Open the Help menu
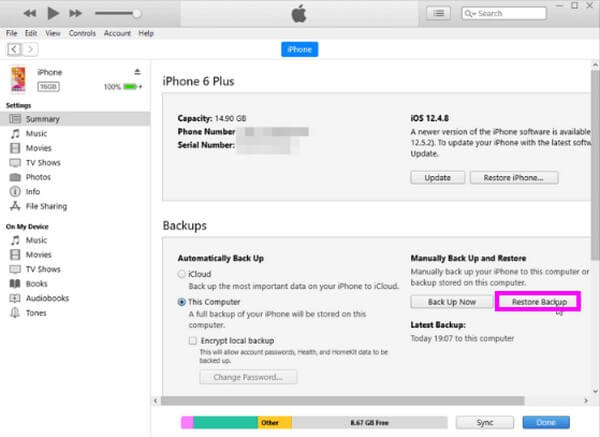Image resolution: width=600 pixels, height=437 pixels. [x=146, y=33]
